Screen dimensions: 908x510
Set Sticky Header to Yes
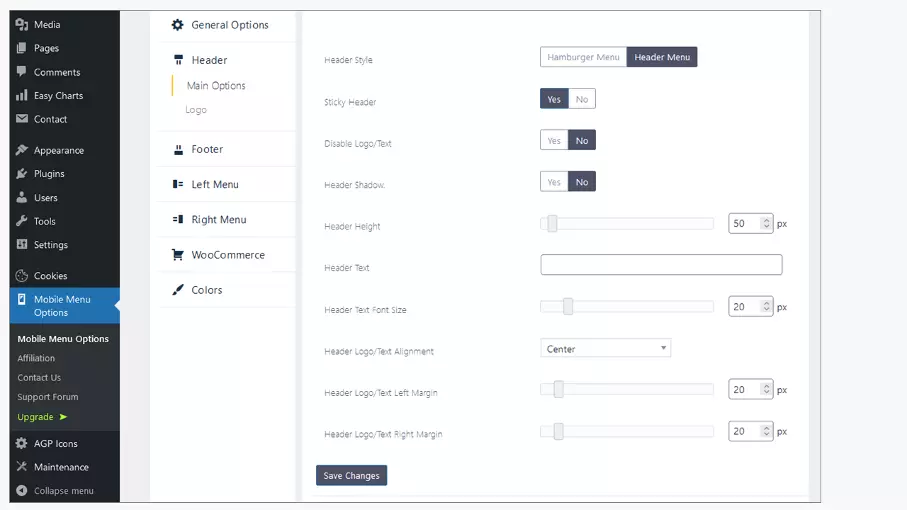[554, 99]
